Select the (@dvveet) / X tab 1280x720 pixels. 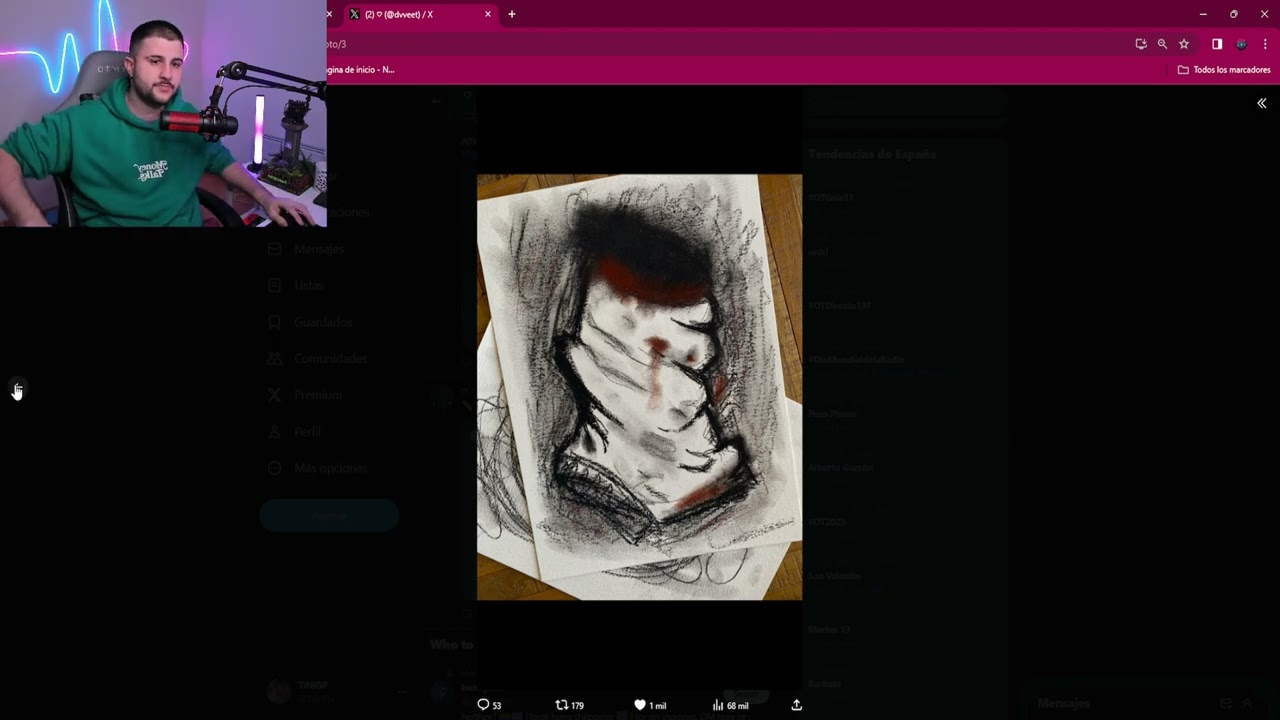pyautogui.click(x=418, y=14)
